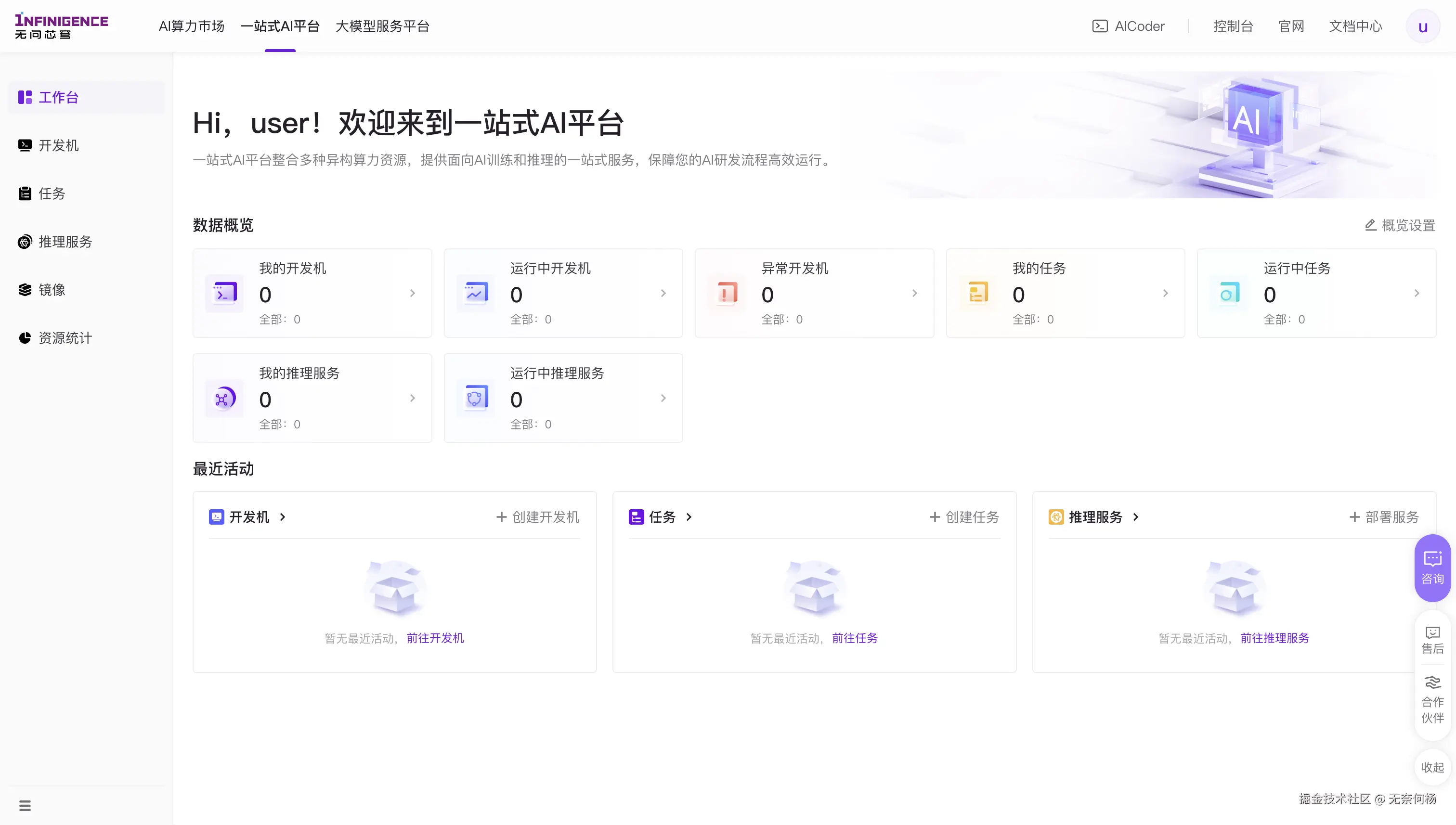Viewport: 1456px width, 825px height.
Task: Switch to the AI算力市场 tab
Action: [x=191, y=26]
